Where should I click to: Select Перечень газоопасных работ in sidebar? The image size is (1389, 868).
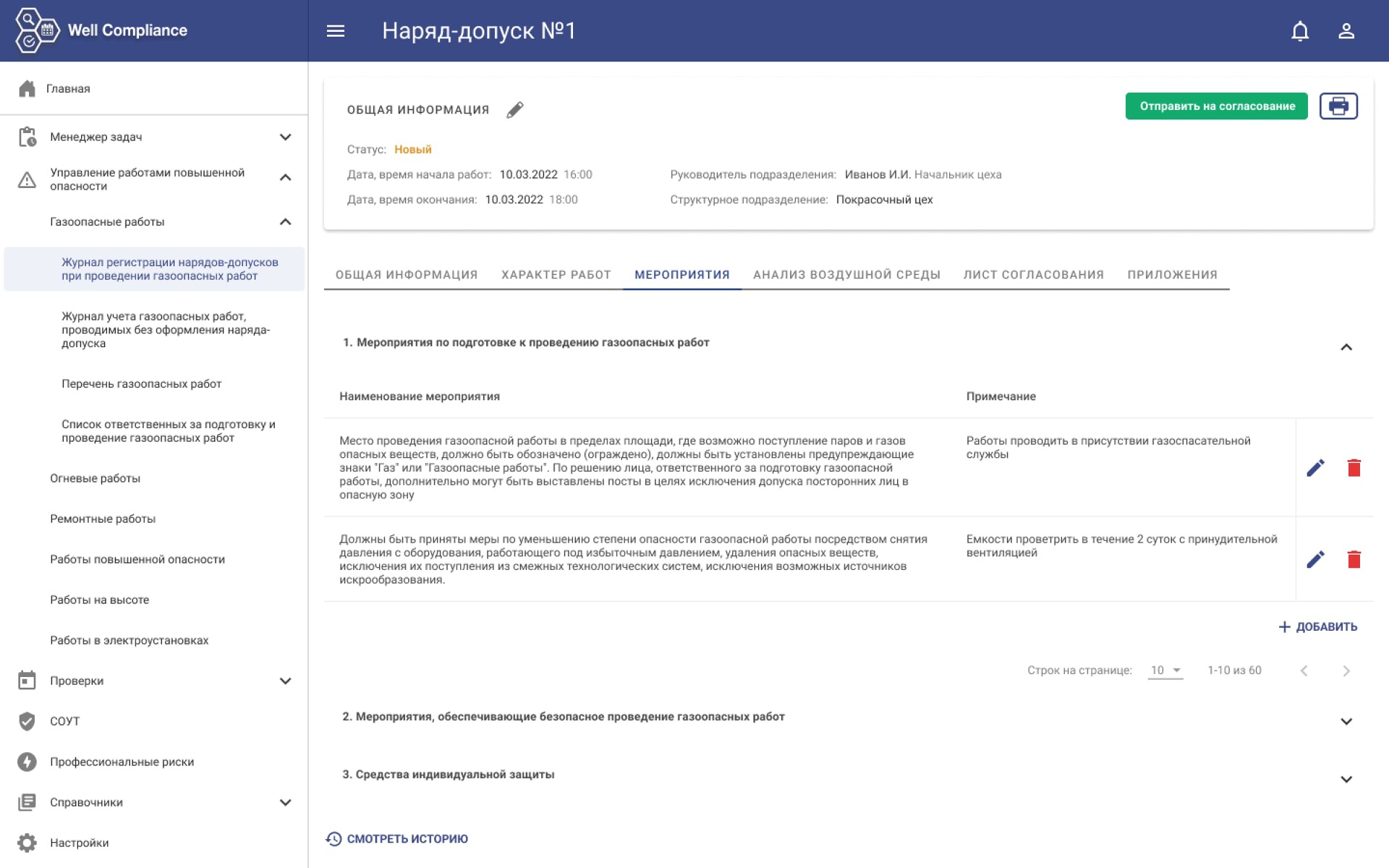point(141,384)
